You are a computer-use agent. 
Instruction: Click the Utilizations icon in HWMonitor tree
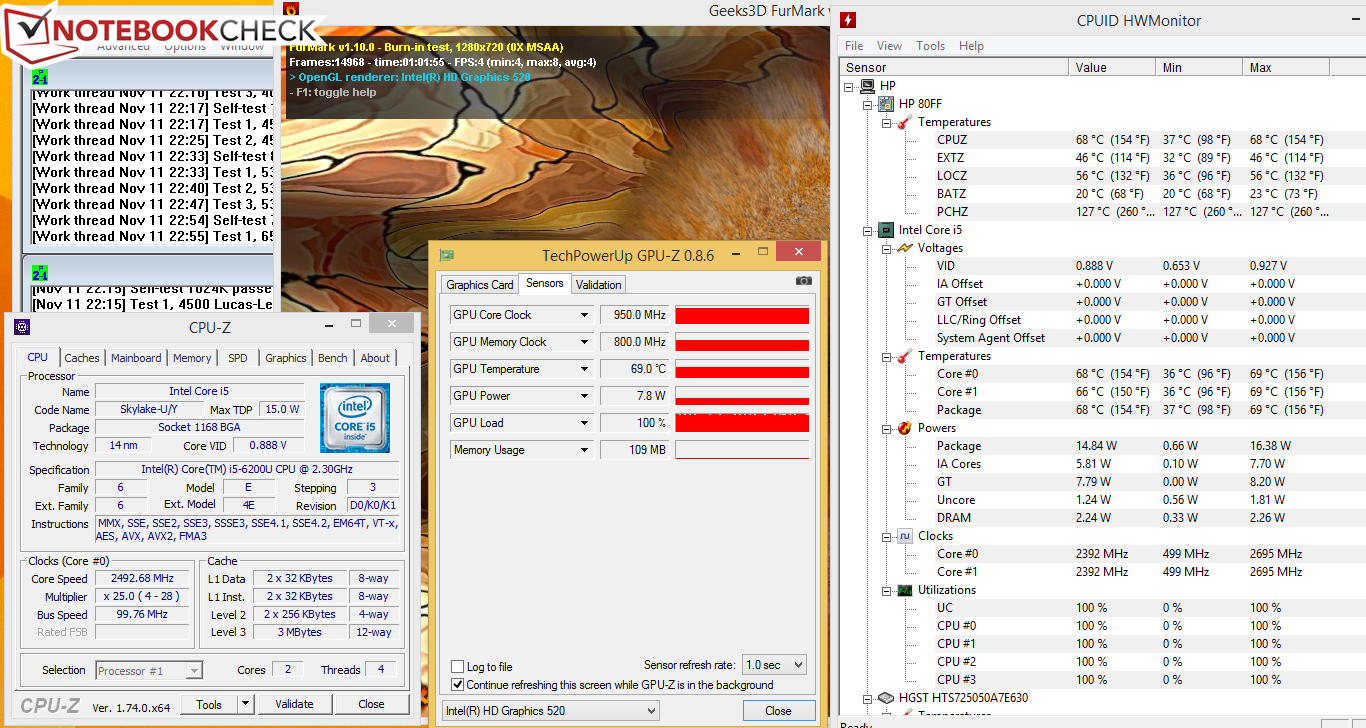coord(903,590)
